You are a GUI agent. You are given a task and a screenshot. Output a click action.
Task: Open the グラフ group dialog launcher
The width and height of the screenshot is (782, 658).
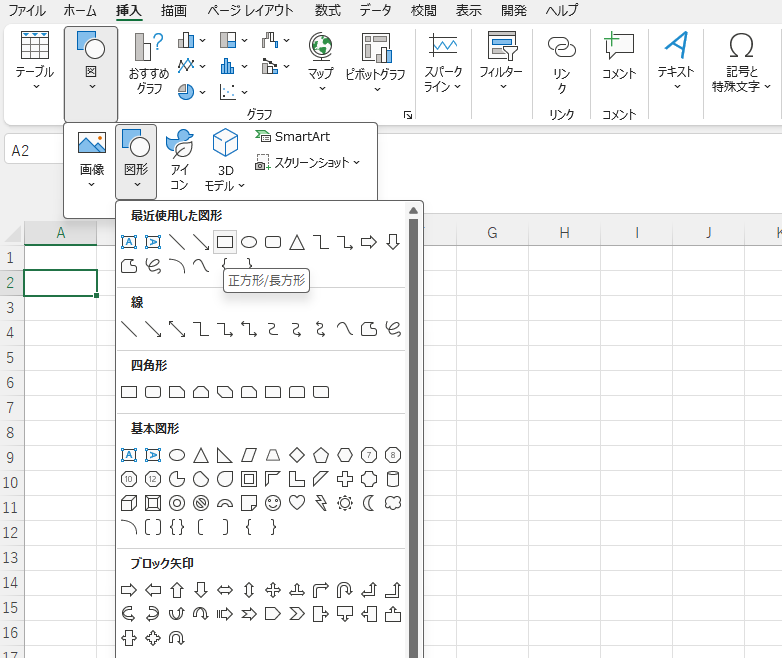(x=408, y=115)
